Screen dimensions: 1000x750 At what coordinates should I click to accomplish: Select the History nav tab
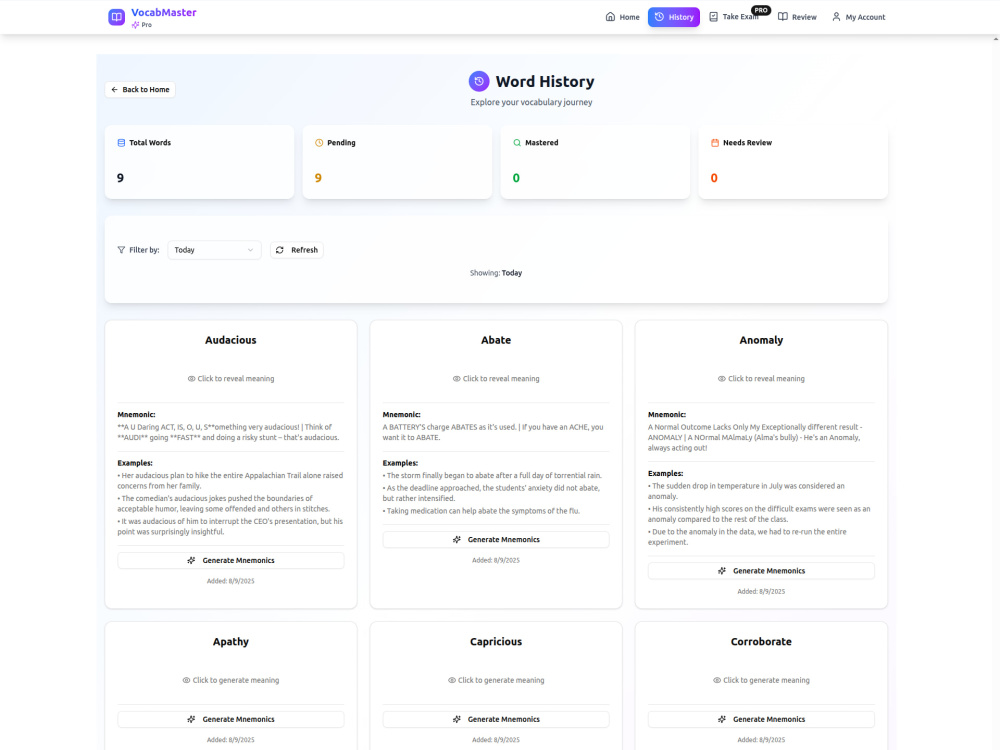[673, 17]
